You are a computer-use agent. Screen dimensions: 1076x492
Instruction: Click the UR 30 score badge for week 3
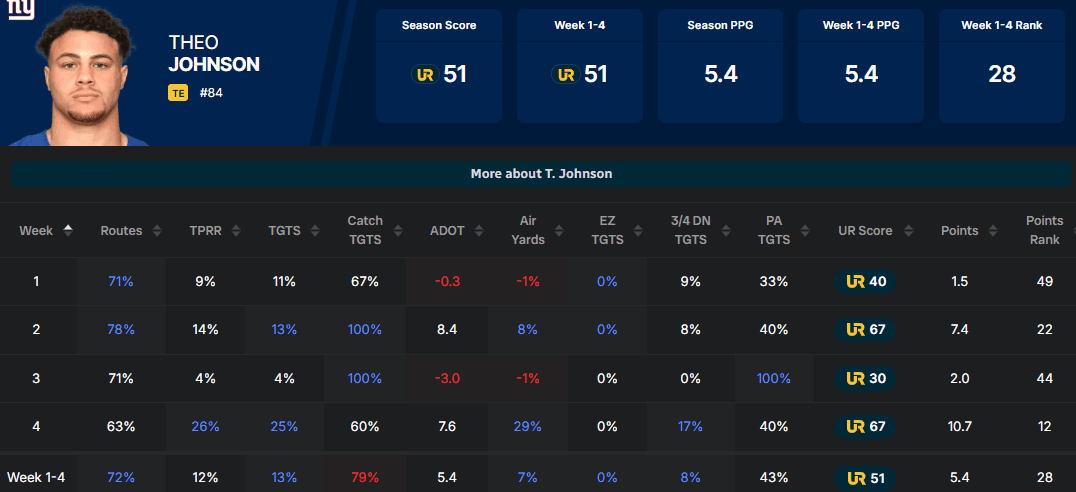866,378
